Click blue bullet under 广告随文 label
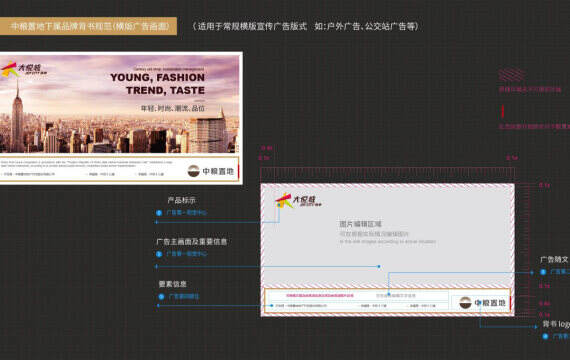Image resolution: width=570 pixels, height=360 pixels. 543,272
